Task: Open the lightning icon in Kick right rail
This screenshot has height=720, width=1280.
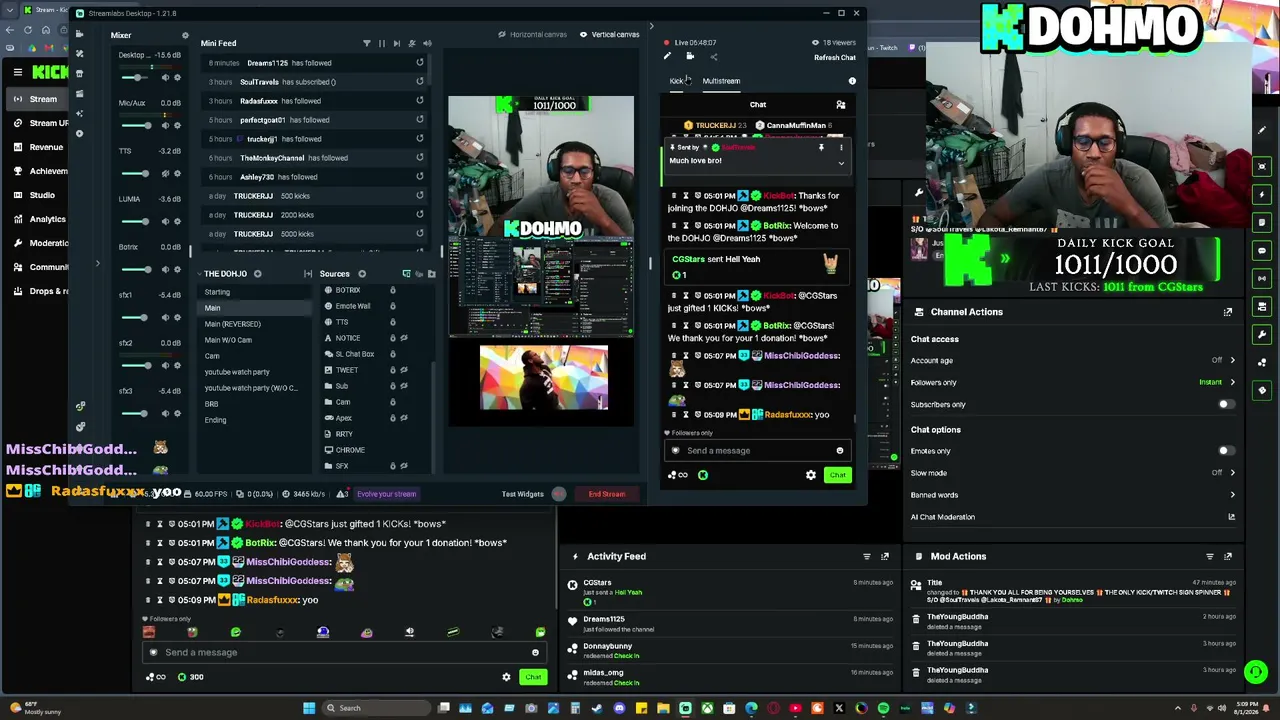Action: [x=1263, y=194]
